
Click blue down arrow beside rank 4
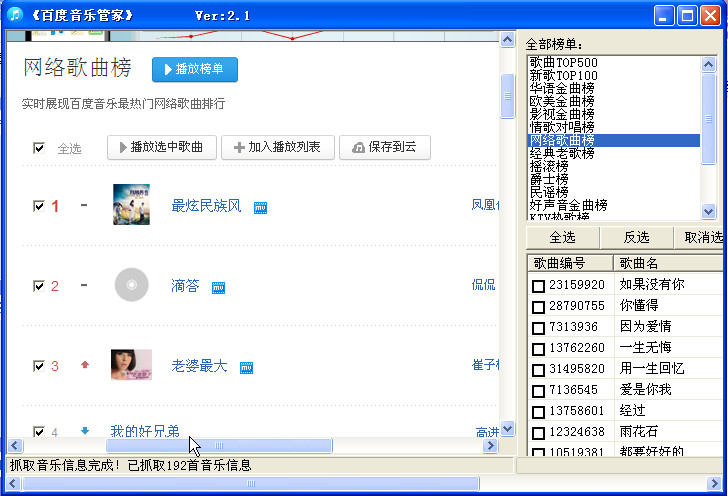pyautogui.click(x=84, y=431)
